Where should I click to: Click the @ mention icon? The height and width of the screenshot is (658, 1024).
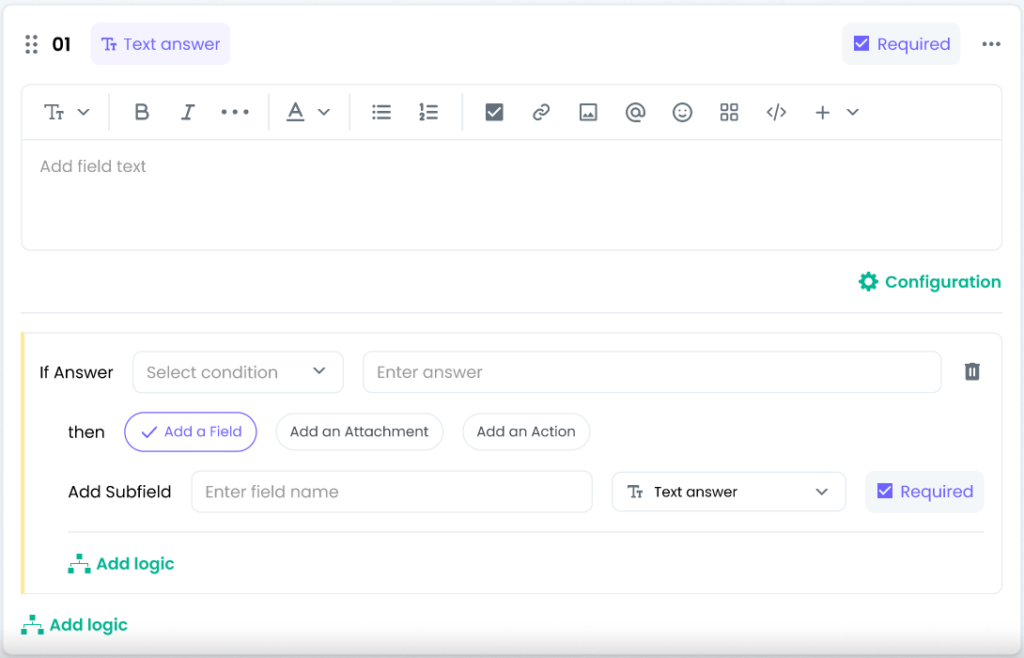(635, 112)
